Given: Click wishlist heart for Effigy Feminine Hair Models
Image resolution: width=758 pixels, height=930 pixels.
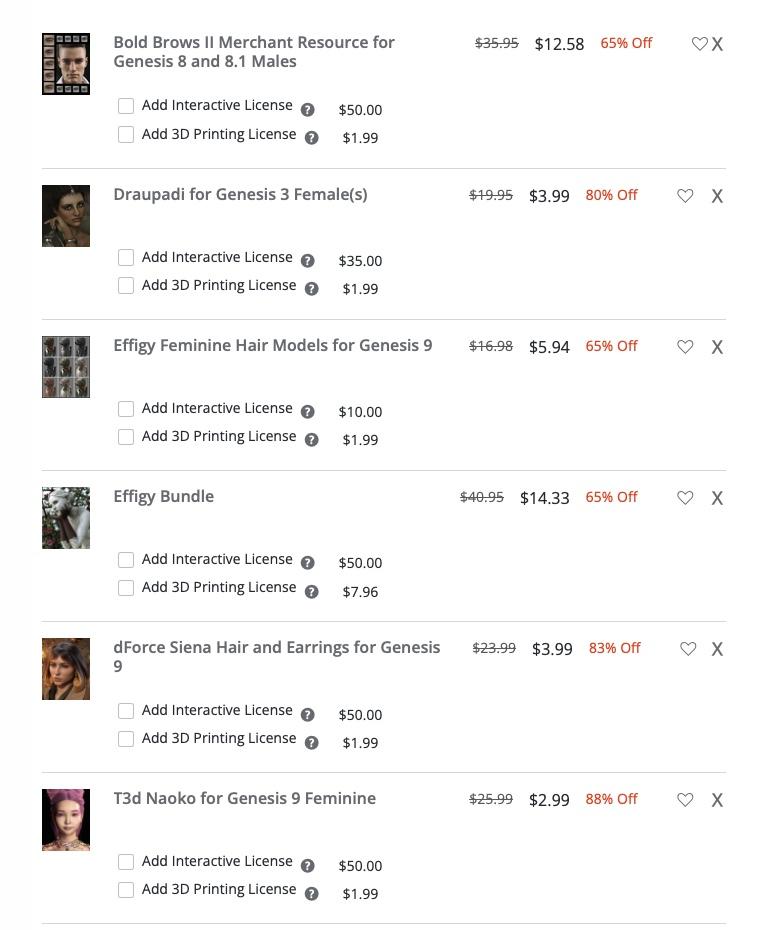Looking at the screenshot, I should [685, 347].
